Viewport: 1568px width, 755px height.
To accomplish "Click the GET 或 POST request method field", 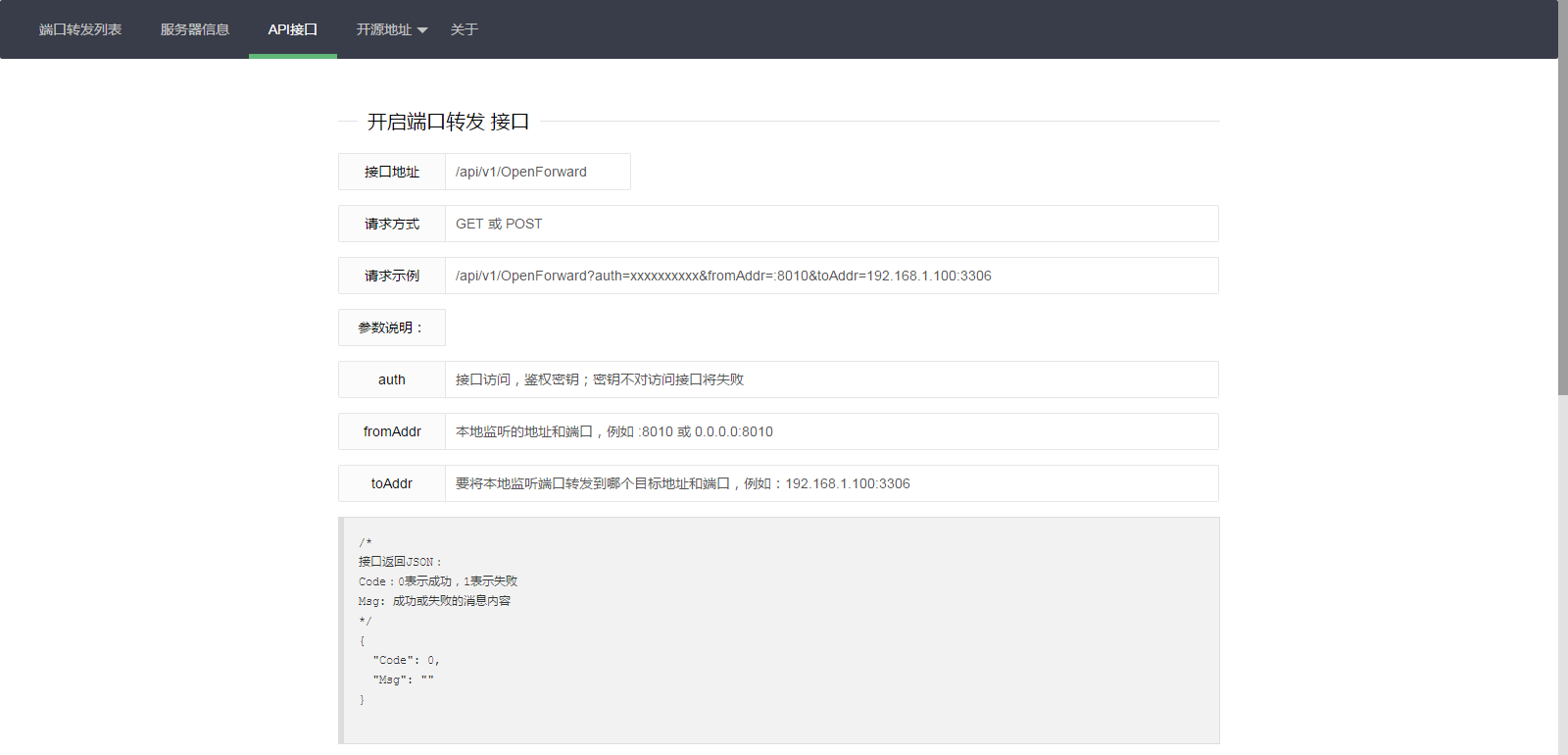I will pyautogui.click(x=832, y=224).
